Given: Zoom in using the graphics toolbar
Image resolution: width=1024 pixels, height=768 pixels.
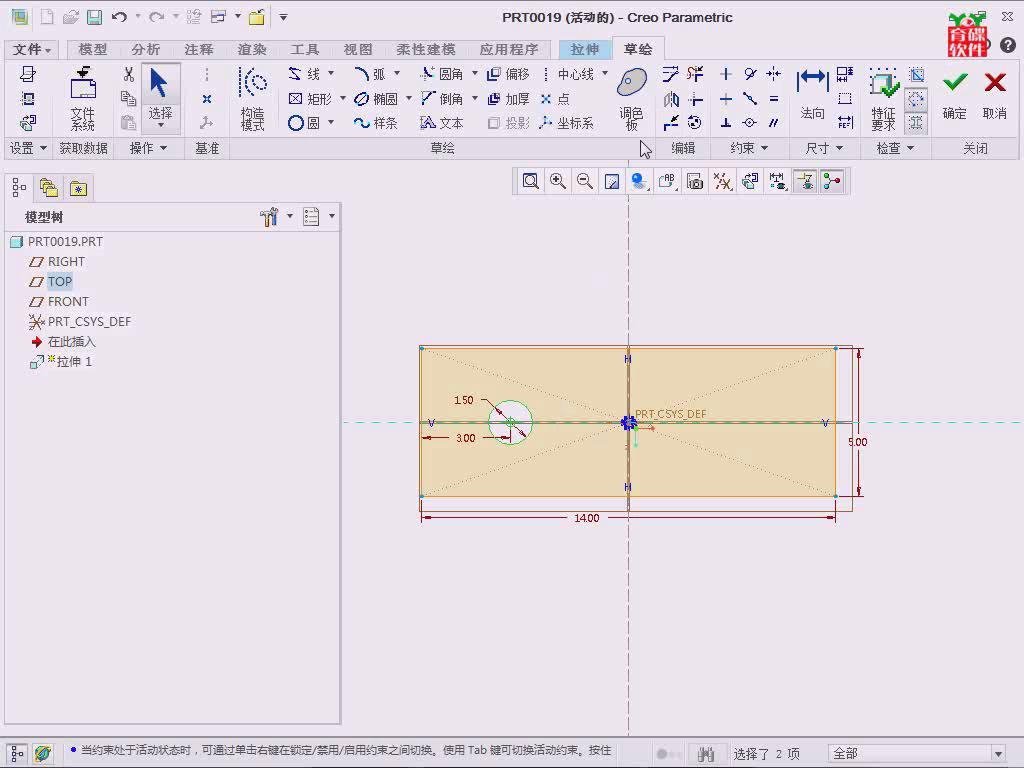Looking at the screenshot, I should [x=558, y=181].
